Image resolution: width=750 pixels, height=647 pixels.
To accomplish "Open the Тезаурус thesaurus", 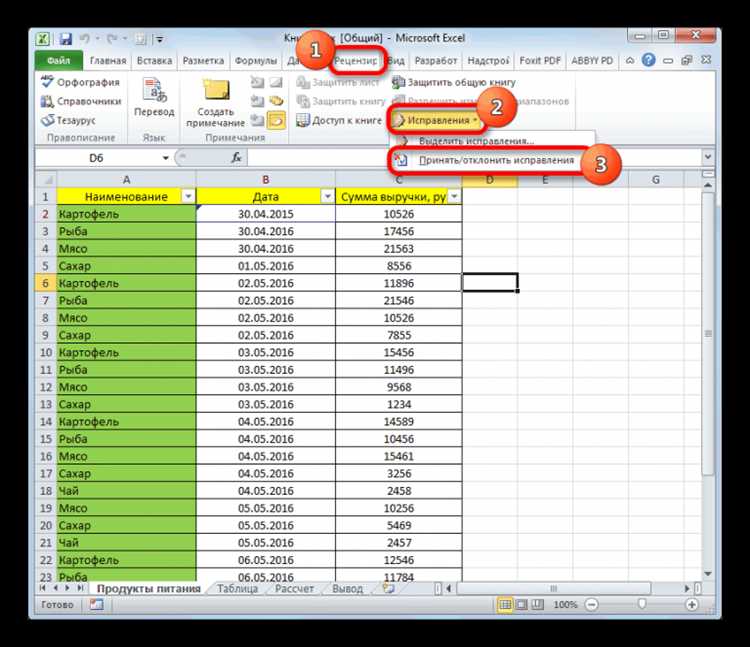I will [x=68, y=121].
